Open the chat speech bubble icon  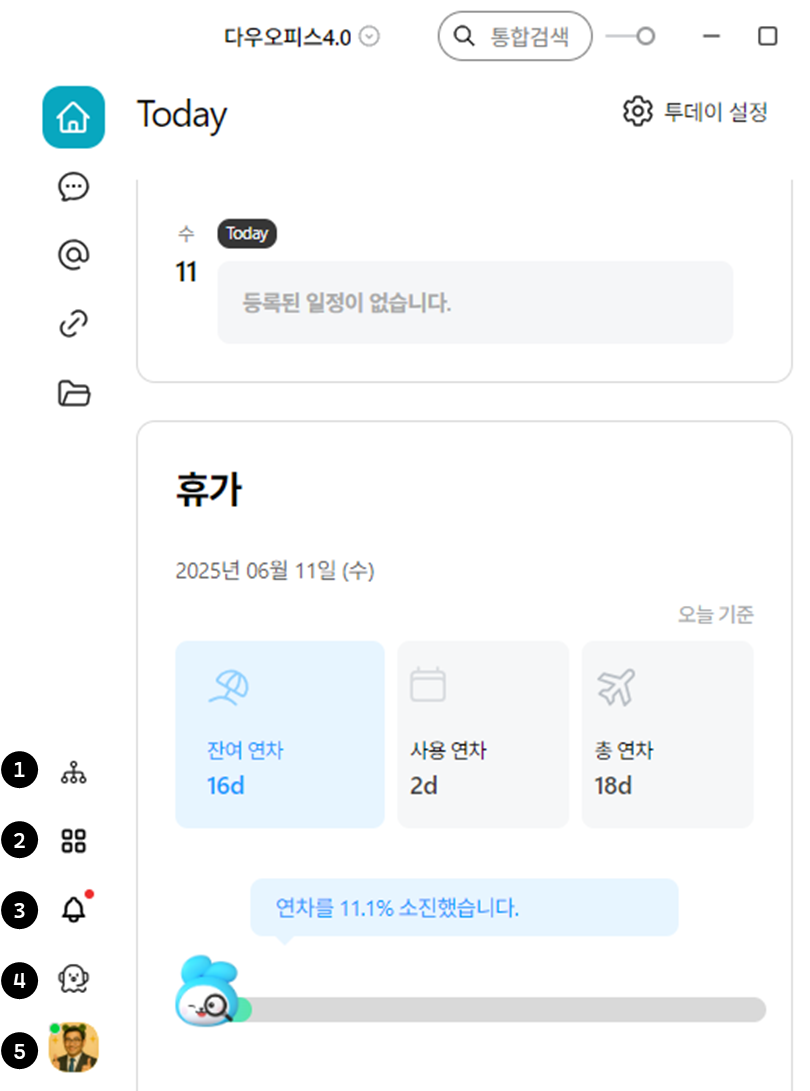74,187
